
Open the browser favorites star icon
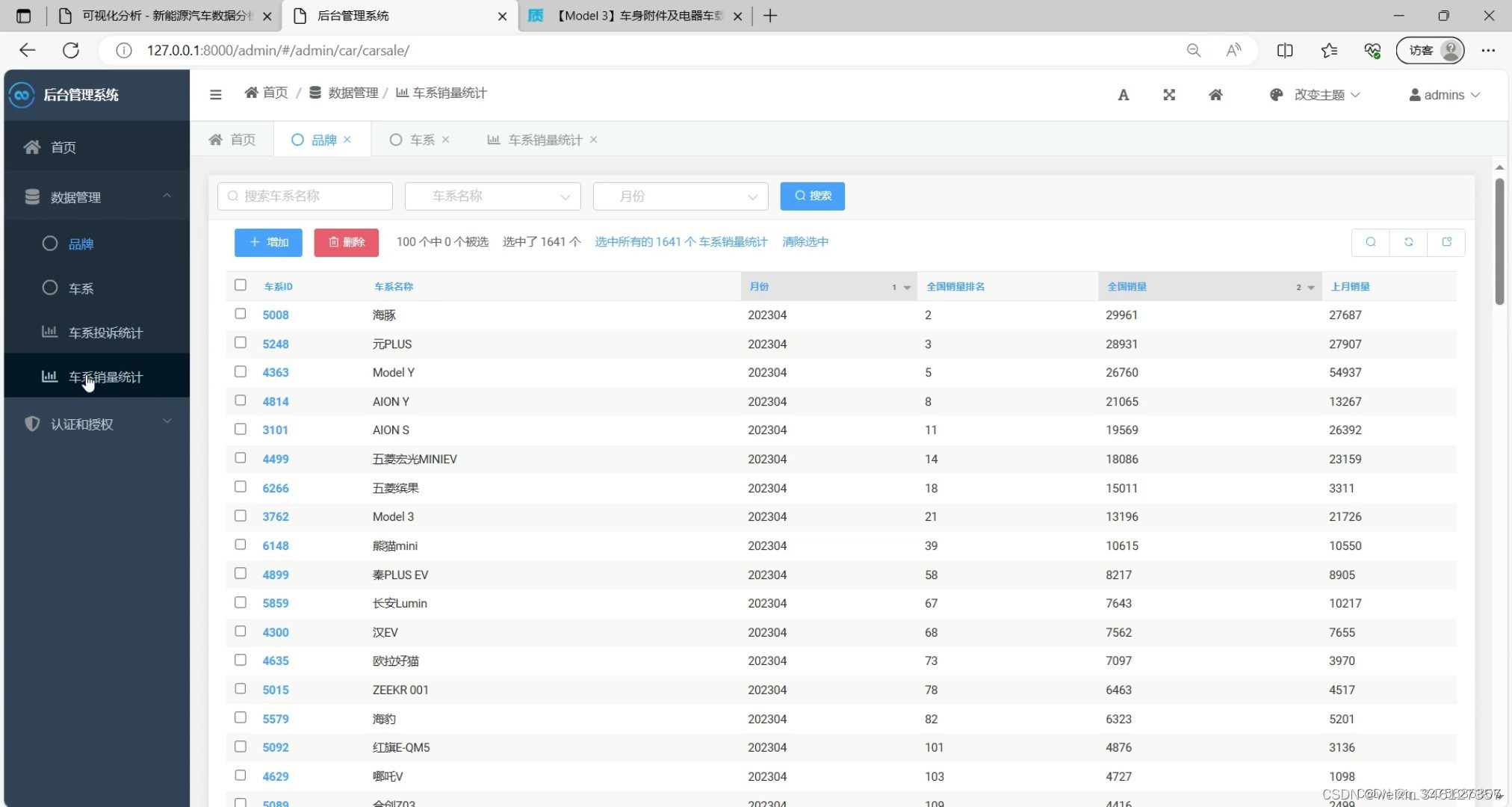tap(1329, 50)
